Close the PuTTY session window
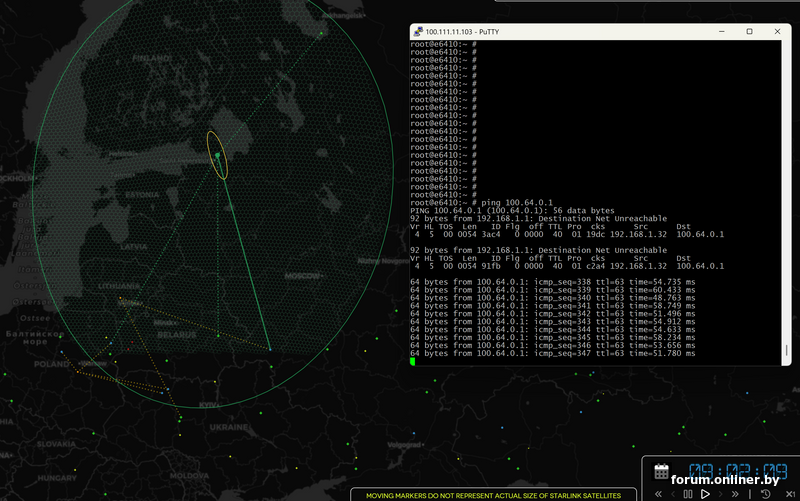Image resolution: width=800 pixels, height=501 pixels. click(780, 32)
